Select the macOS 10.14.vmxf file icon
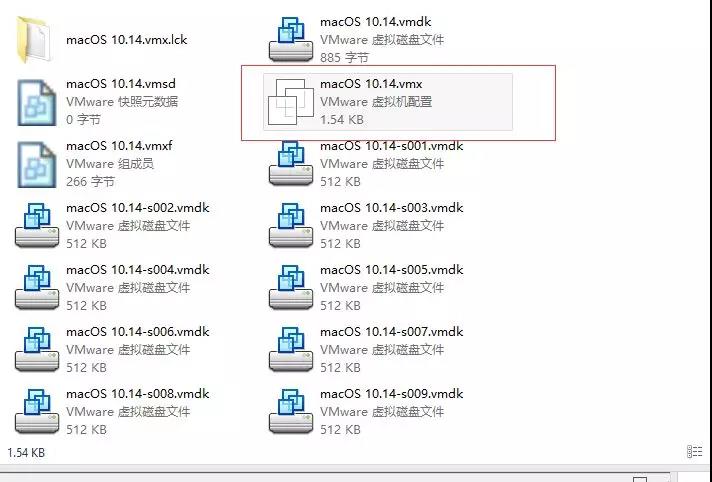The image size is (712, 482). click(x=37, y=164)
